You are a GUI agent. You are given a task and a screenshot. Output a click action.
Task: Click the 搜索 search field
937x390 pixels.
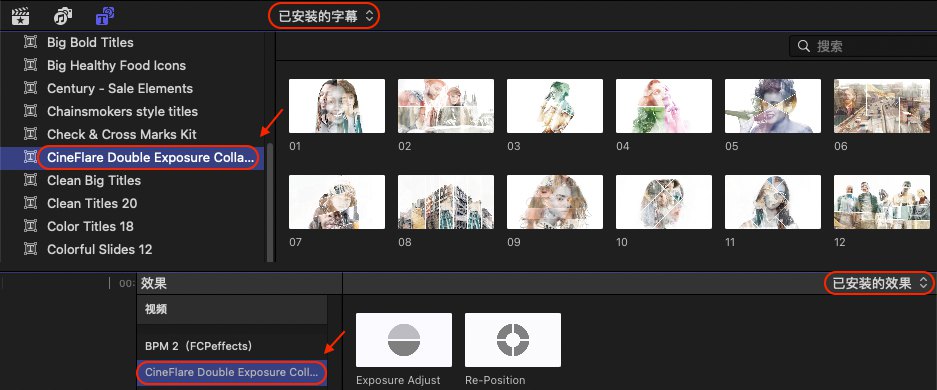(x=863, y=46)
